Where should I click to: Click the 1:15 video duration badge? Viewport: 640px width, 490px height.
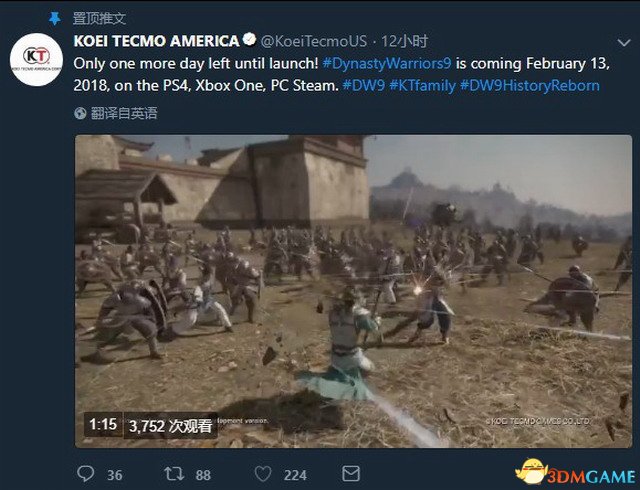coord(103,425)
